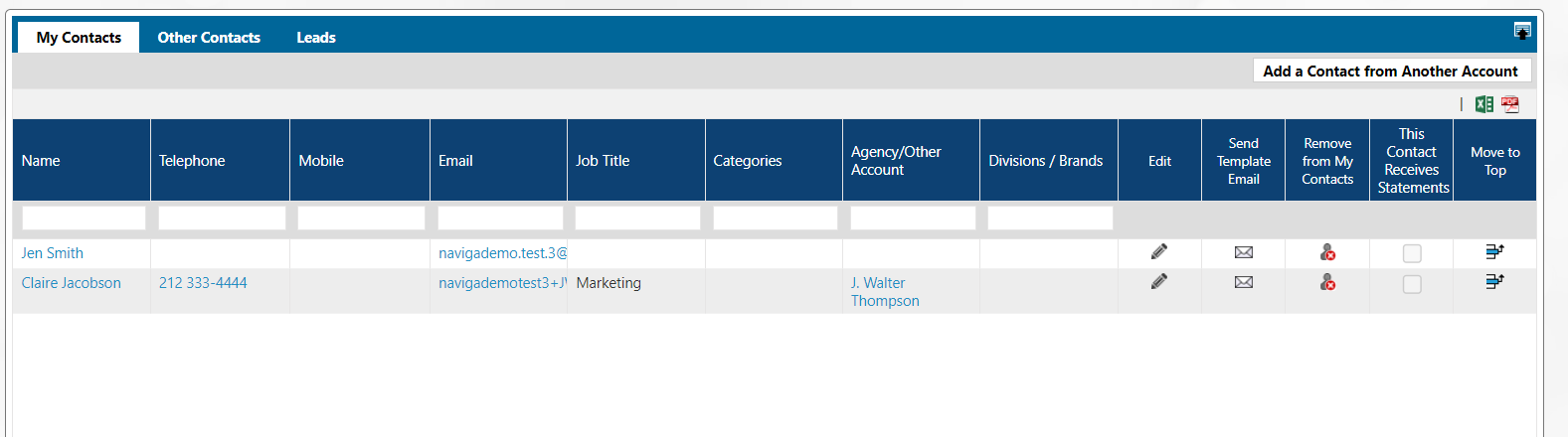Click Add a Contact from Another Account
The width and height of the screenshot is (1568, 437).
[x=1390, y=71]
